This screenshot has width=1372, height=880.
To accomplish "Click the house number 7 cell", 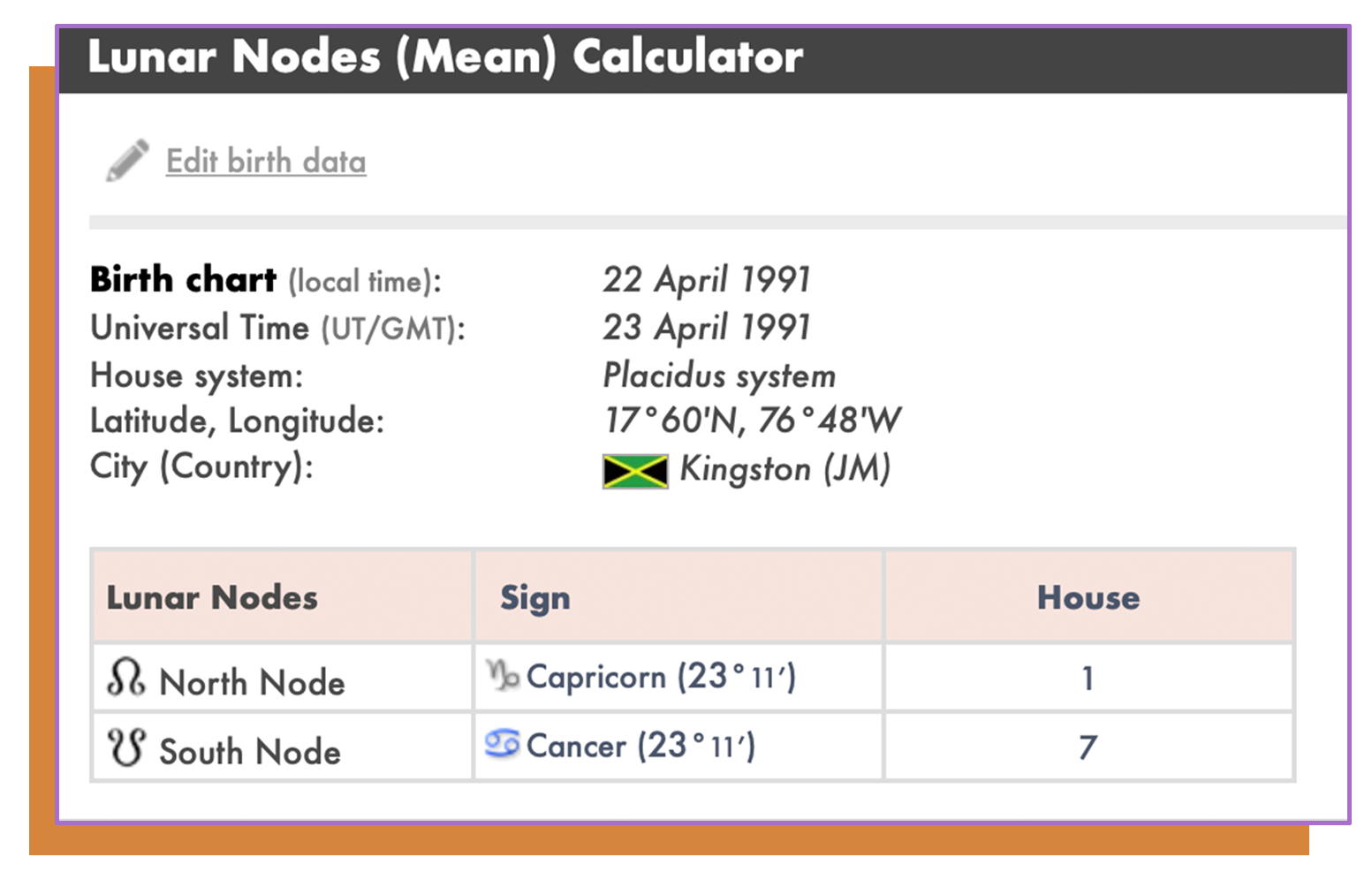I will point(1087,747).
